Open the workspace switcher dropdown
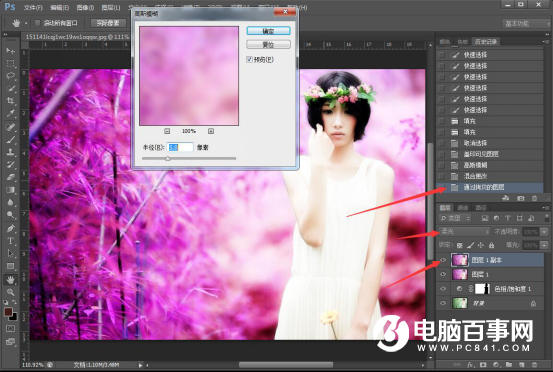This screenshot has width=553, height=372. (x=525, y=24)
